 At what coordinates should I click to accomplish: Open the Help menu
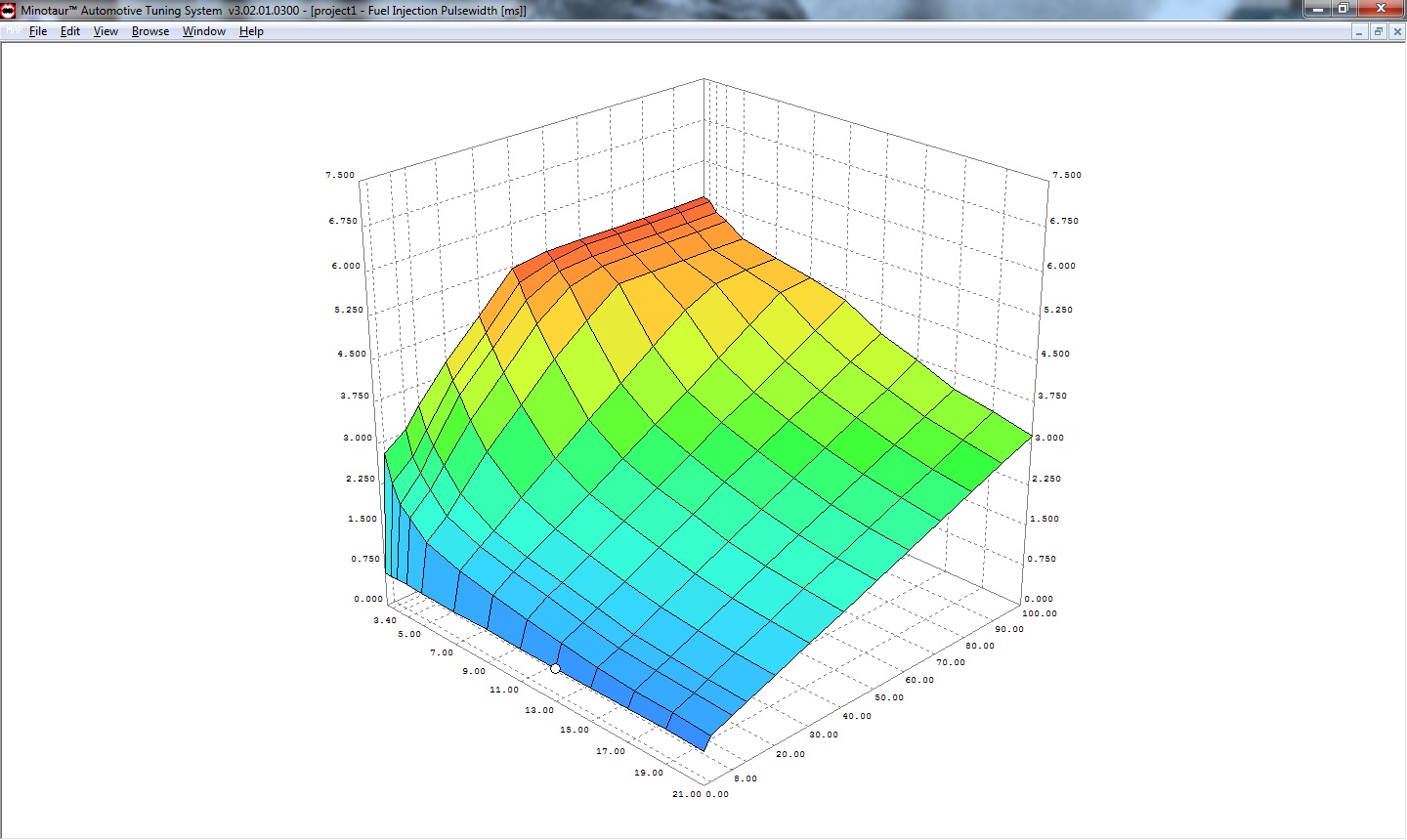tap(251, 31)
